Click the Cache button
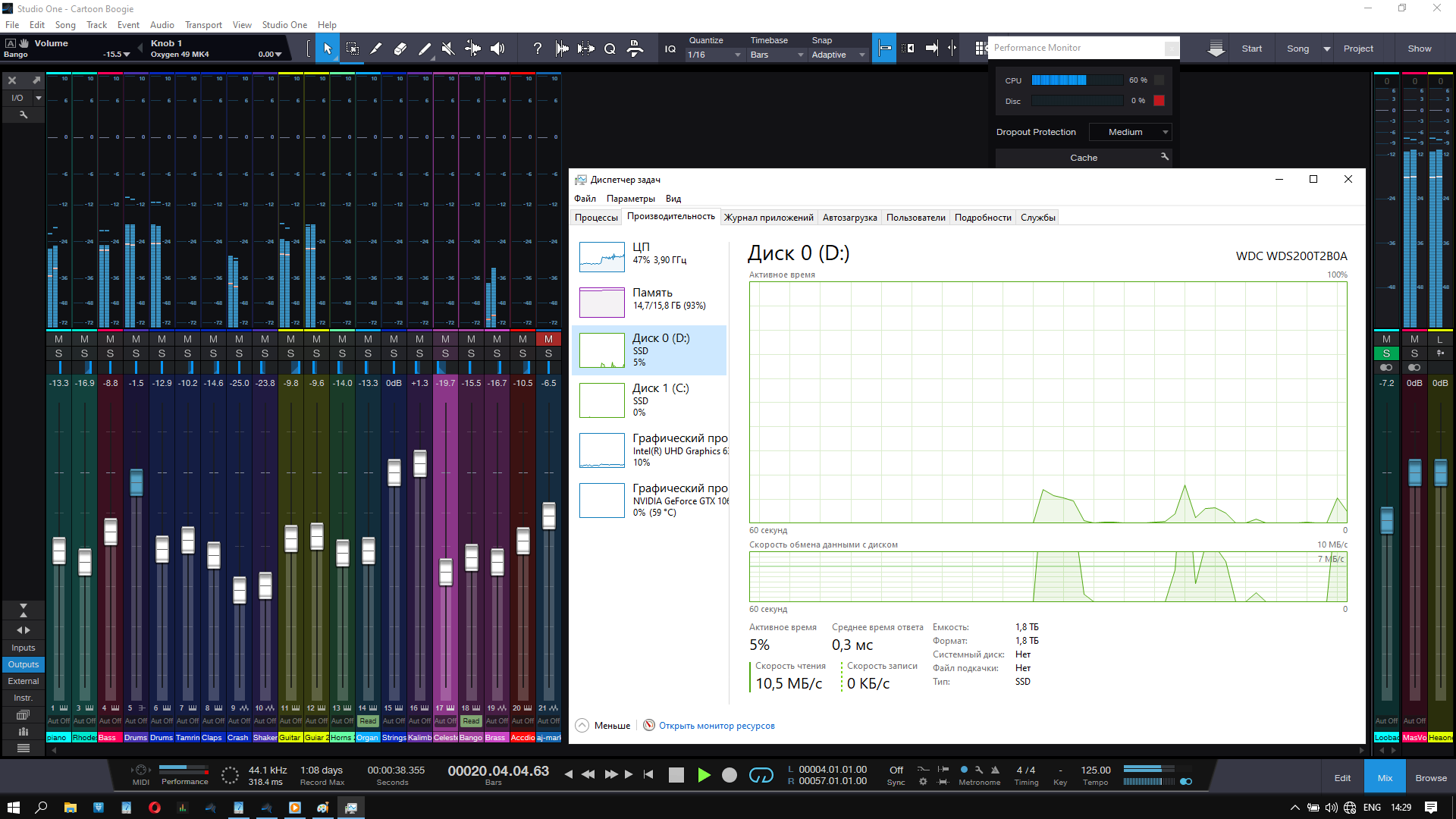 1083,158
